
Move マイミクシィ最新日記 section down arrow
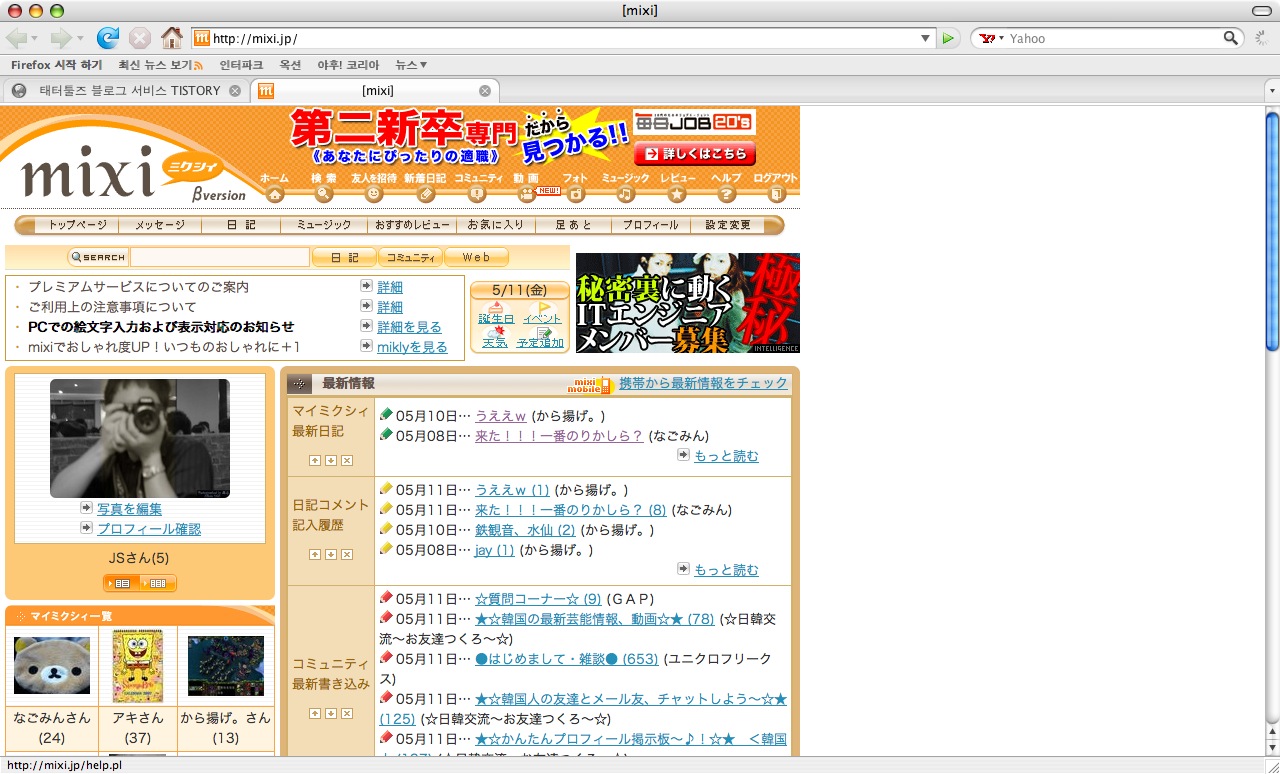click(331, 461)
